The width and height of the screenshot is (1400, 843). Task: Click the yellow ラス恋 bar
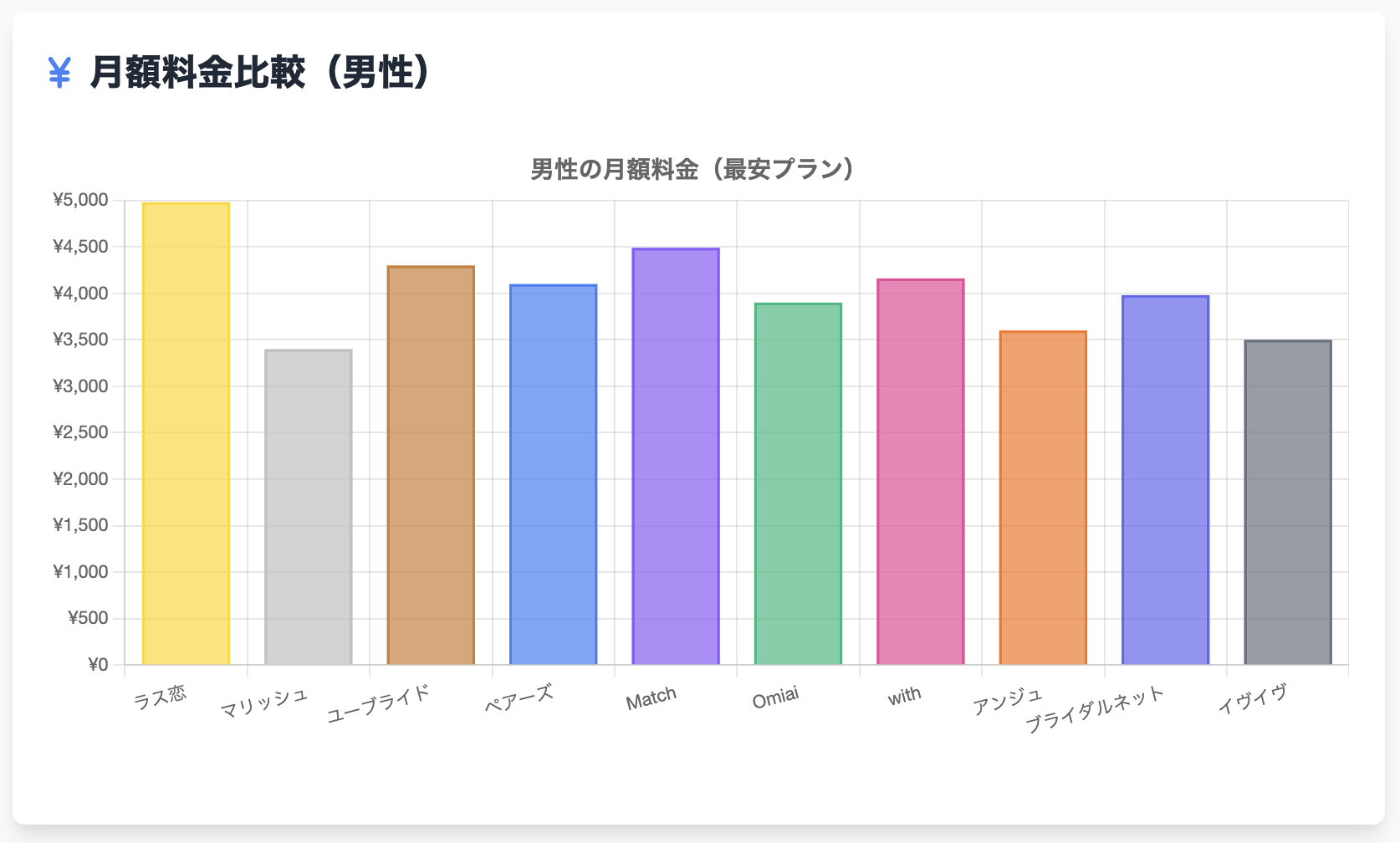click(x=186, y=434)
